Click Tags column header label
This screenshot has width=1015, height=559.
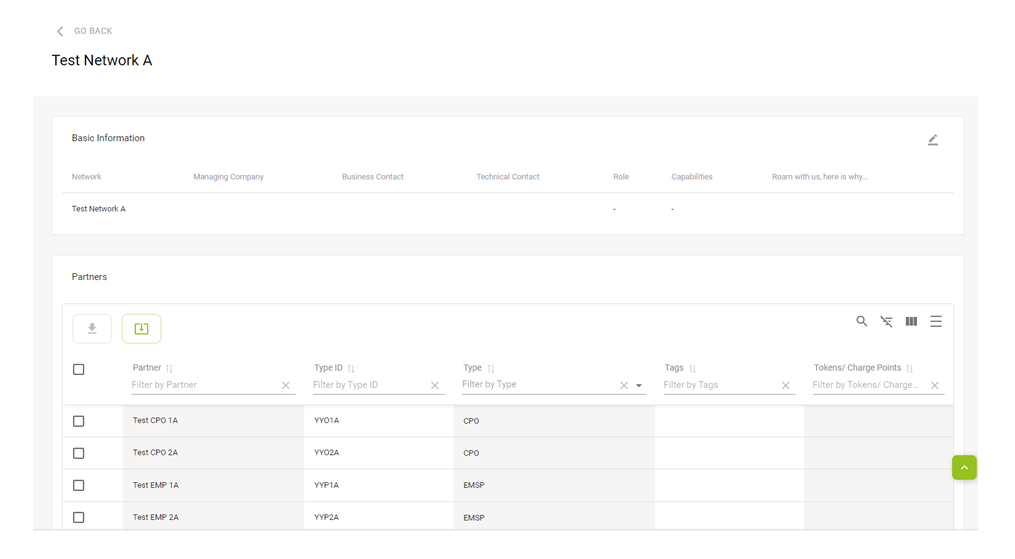[x=674, y=367]
